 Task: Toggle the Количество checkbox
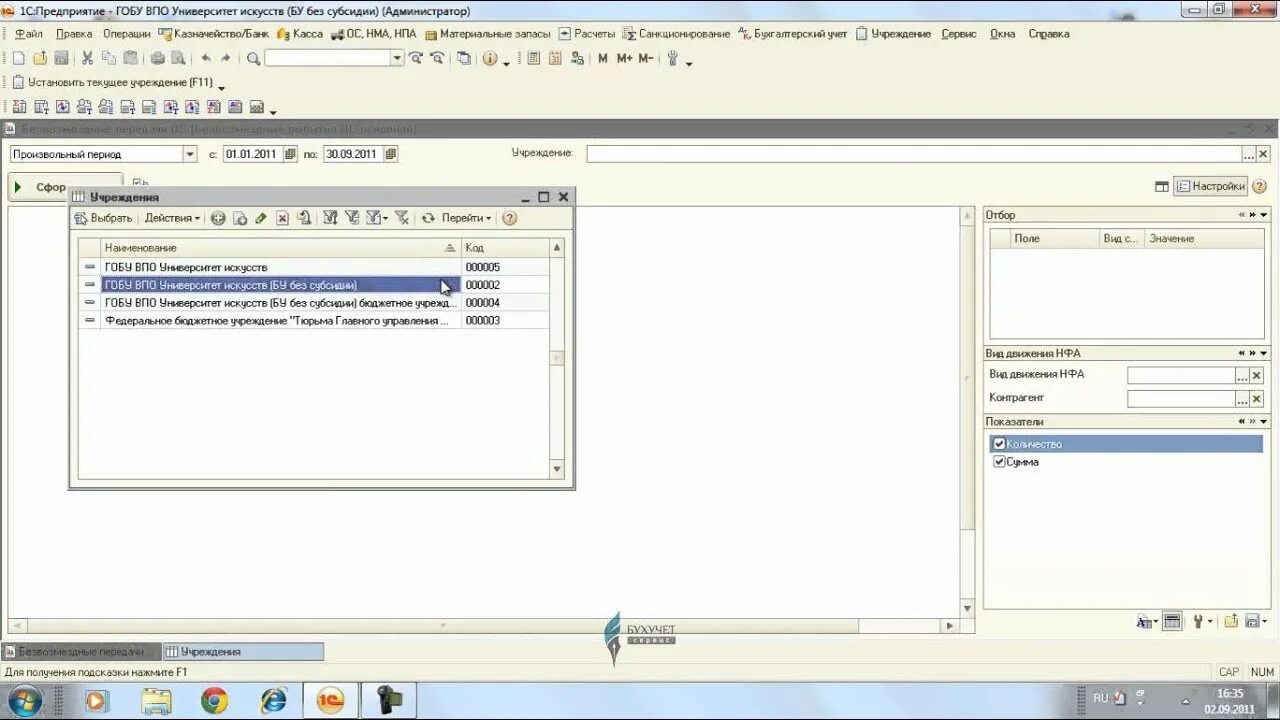click(x=998, y=444)
